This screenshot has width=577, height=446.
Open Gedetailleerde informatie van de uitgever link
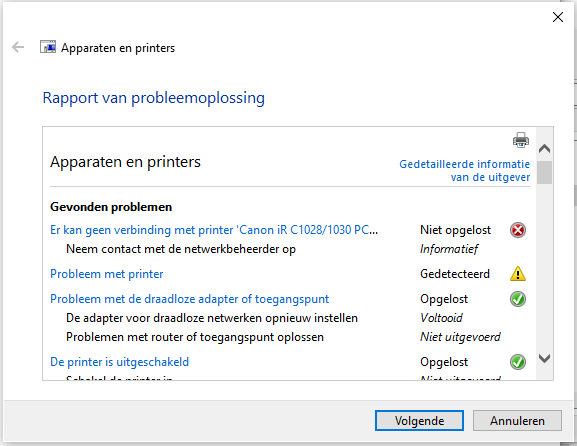pos(464,170)
